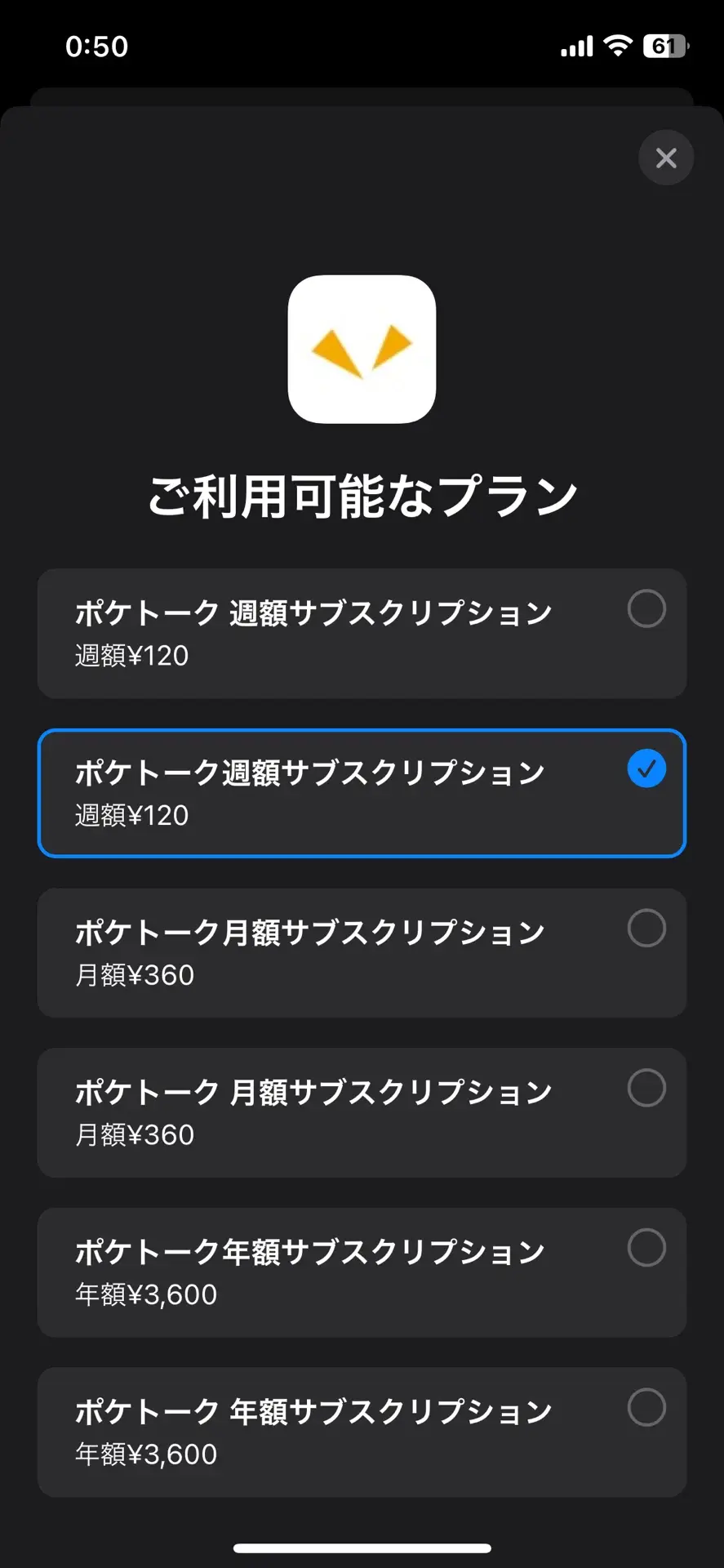This screenshot has height=1568, width=724.
Task: Choose the last yearly ¥3,600 plan radio button
Action: click(646, 1408)
